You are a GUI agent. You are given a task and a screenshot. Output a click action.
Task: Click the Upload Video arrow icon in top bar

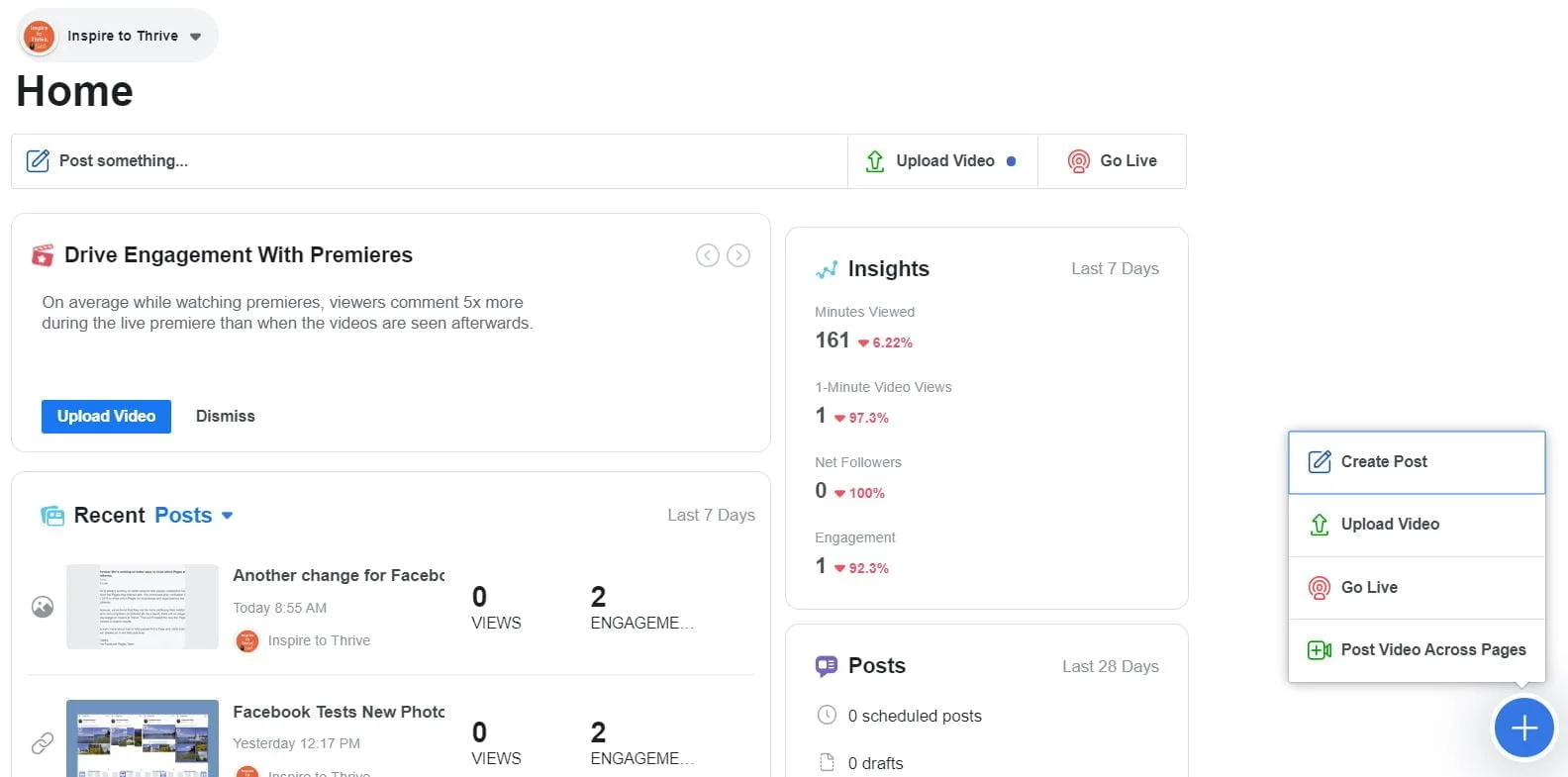[x=875, y=161]
